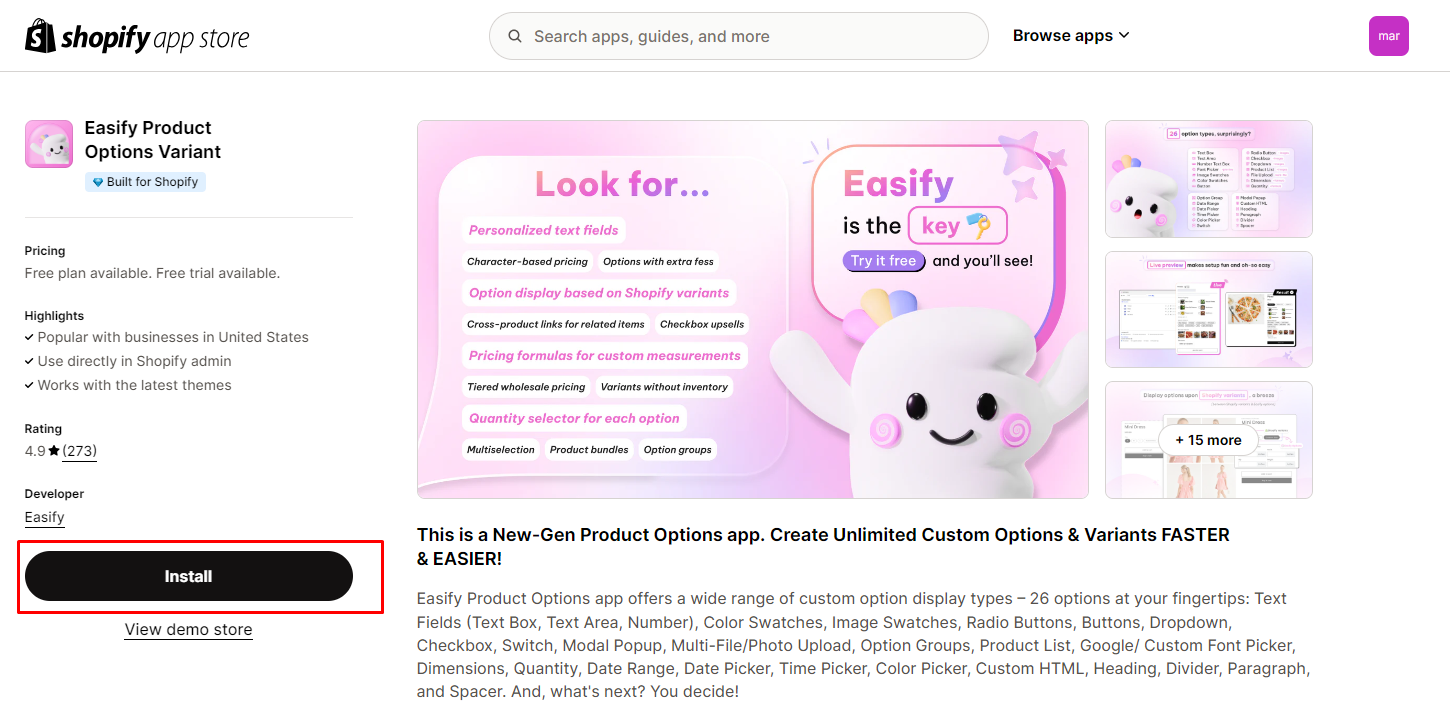This screenshot has width=1450, height=716.
Task: Open the mar account avatar
Action: [x=1389, y=36]
